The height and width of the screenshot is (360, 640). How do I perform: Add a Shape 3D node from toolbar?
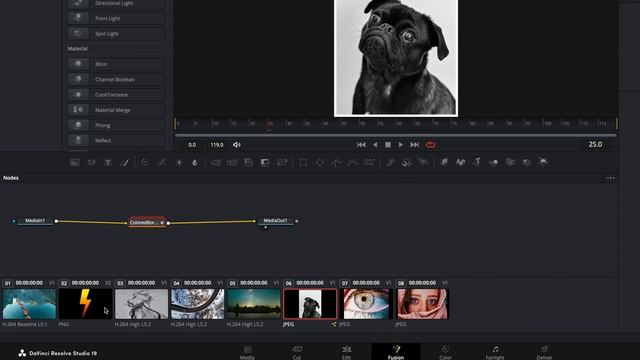pos(460,162)
